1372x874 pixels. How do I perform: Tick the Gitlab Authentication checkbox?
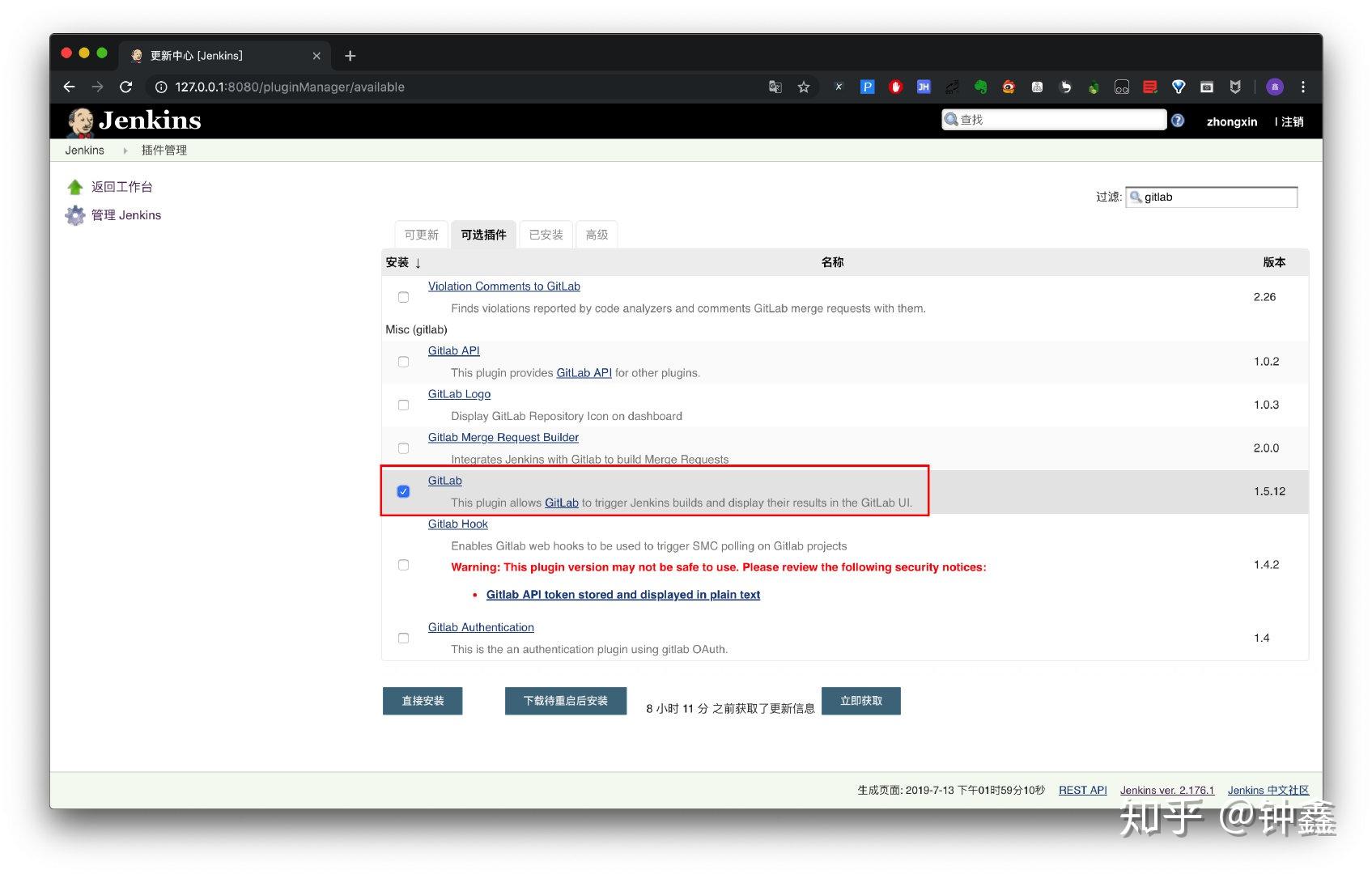coord(403,639)
